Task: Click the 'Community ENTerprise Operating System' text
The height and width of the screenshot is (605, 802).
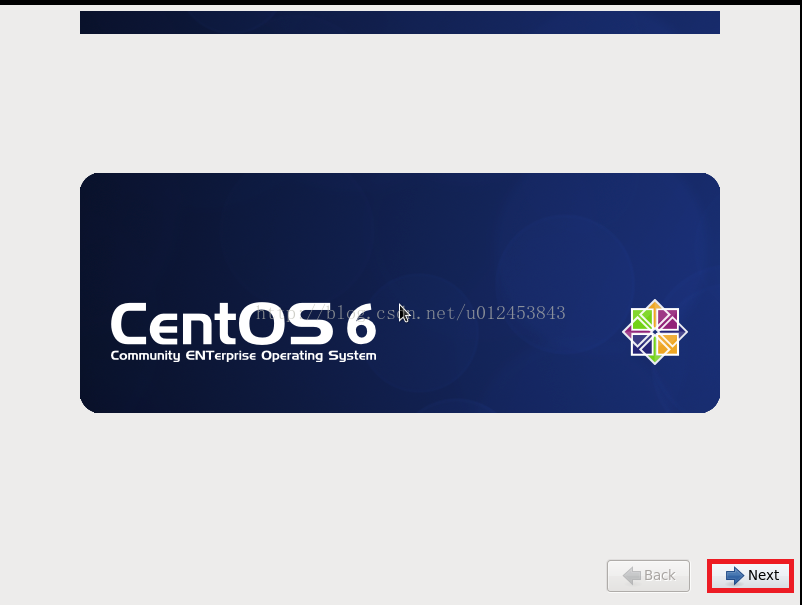Action: pyautogui.click(x=243, y=356)
